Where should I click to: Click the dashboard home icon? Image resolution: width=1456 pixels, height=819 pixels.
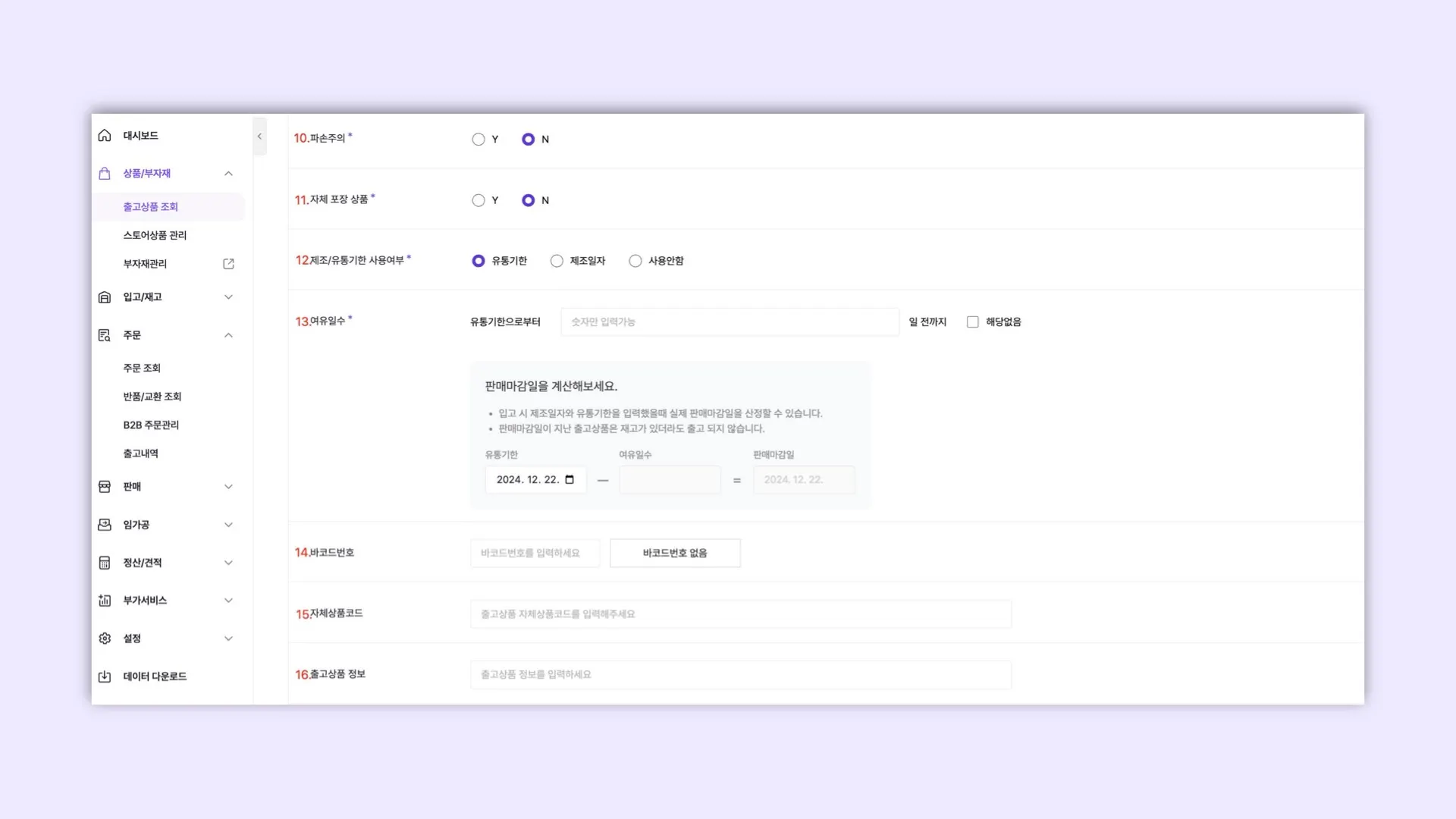[x=105, y=136]
